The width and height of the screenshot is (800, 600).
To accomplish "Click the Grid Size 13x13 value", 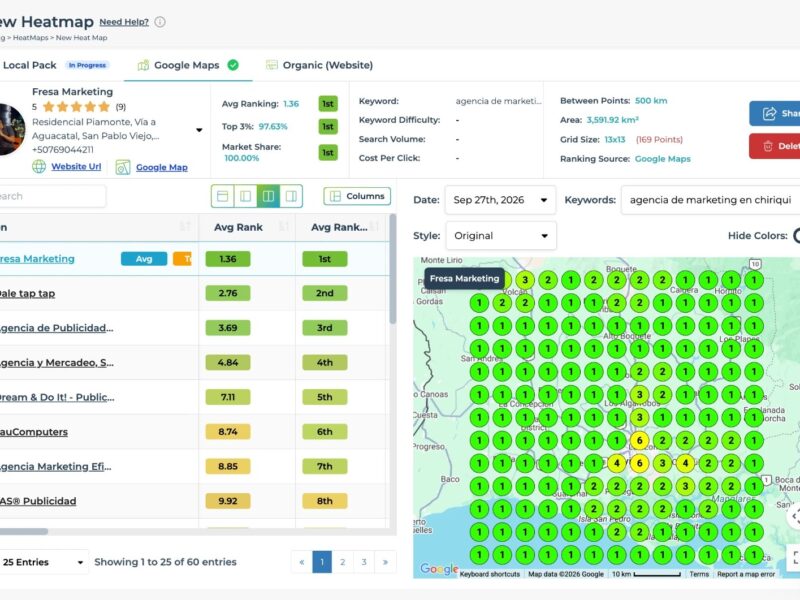I will 615,139.
